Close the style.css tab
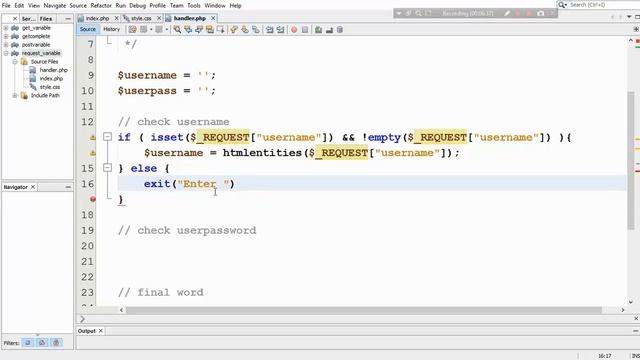 coord(159,18)
